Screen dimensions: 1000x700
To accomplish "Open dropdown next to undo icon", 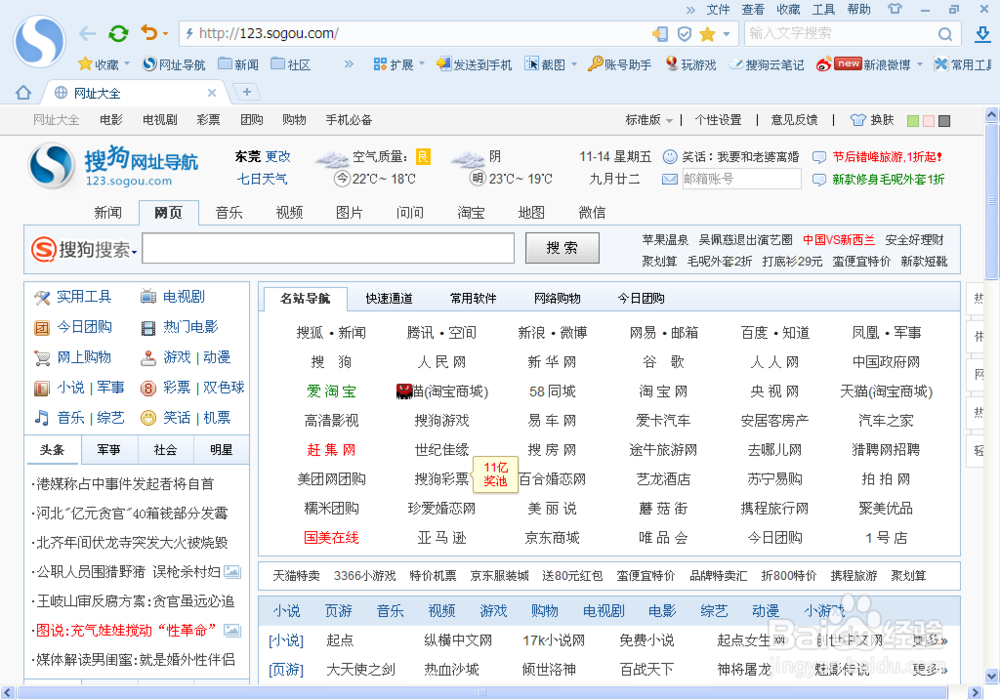I will (165, 34).
